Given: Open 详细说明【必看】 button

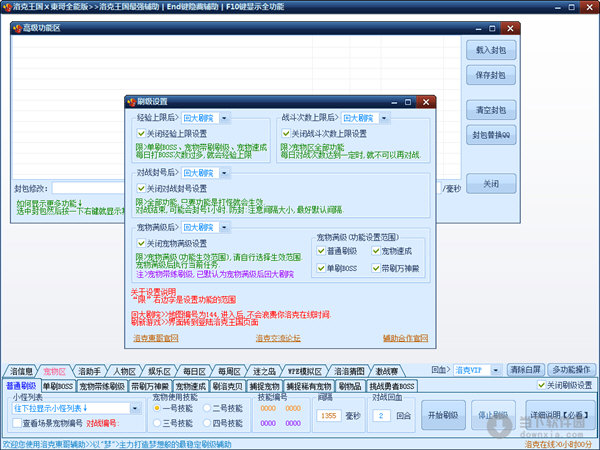Looking at the screenshot, I should click(x=559, y=415).
